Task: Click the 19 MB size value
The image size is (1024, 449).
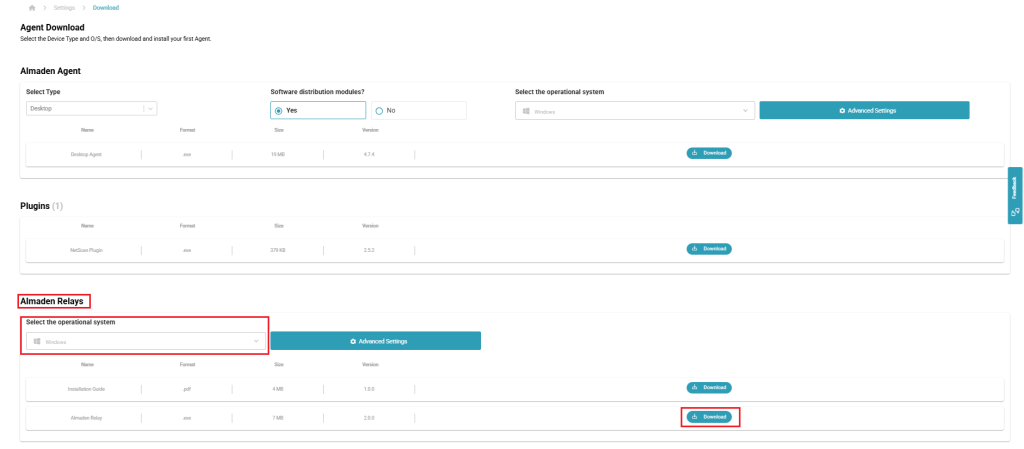Action: pos(279,154)
